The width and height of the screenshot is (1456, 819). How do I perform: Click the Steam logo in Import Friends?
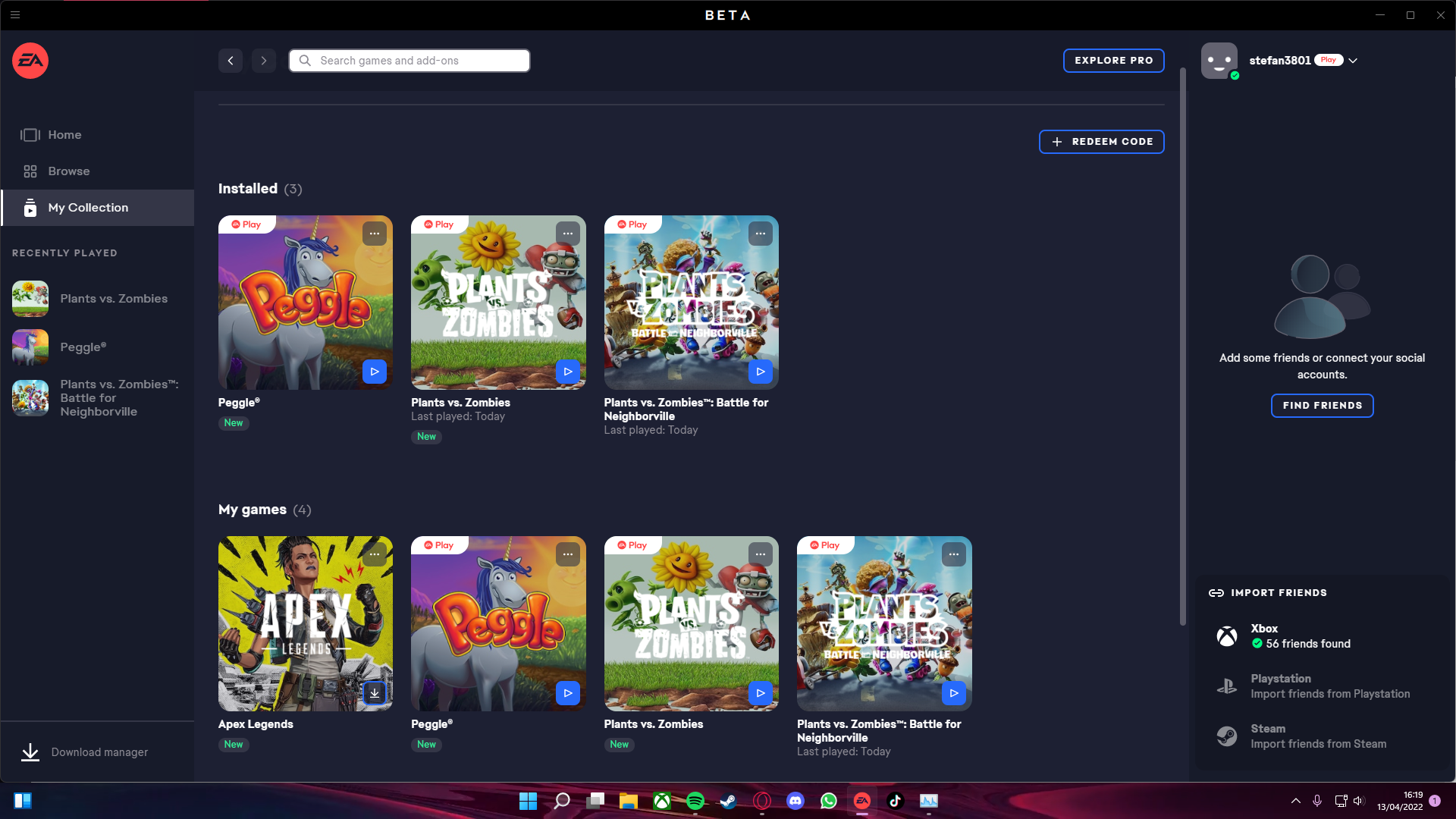(x=1226, y=736)
